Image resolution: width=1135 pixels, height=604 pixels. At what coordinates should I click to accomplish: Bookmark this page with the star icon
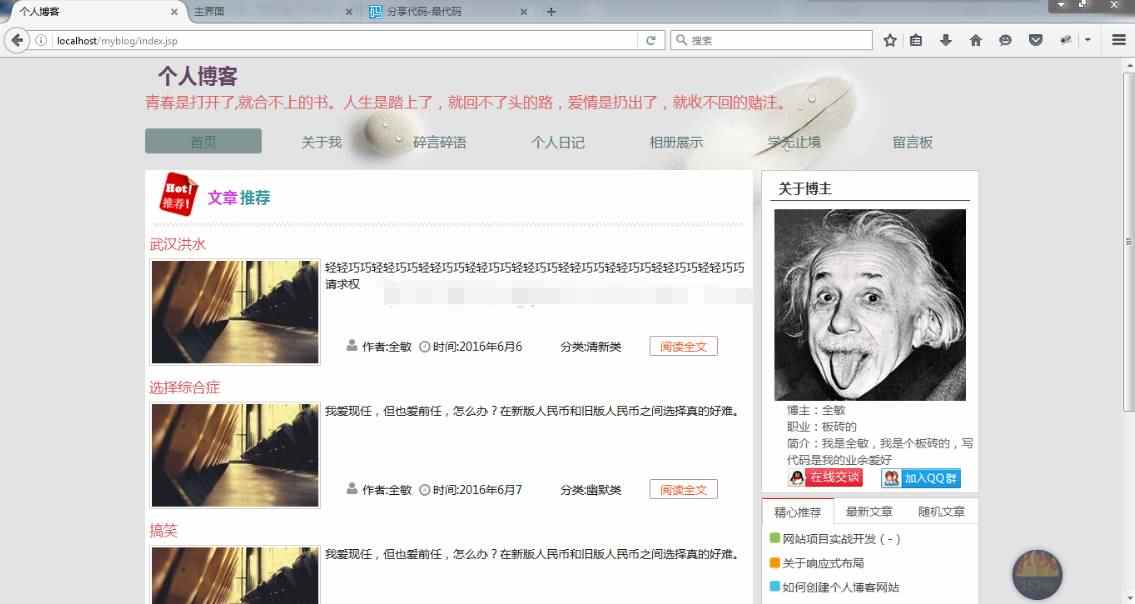890,41
